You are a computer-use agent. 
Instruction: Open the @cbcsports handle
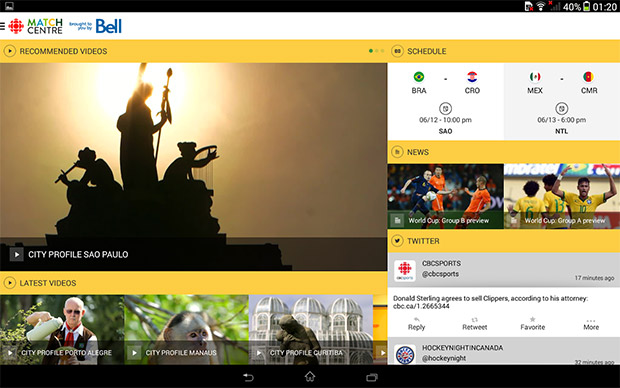tap(440, 274)
